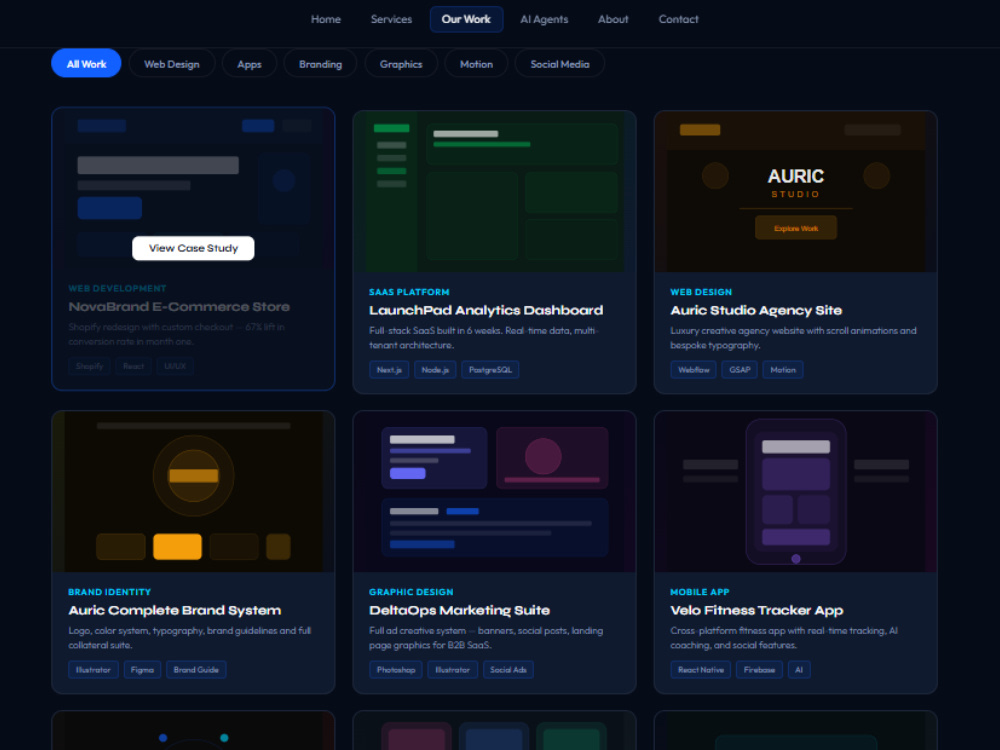Open the AI Agents page
Viewport: 1000px width, 750px height.
point(544,19)
